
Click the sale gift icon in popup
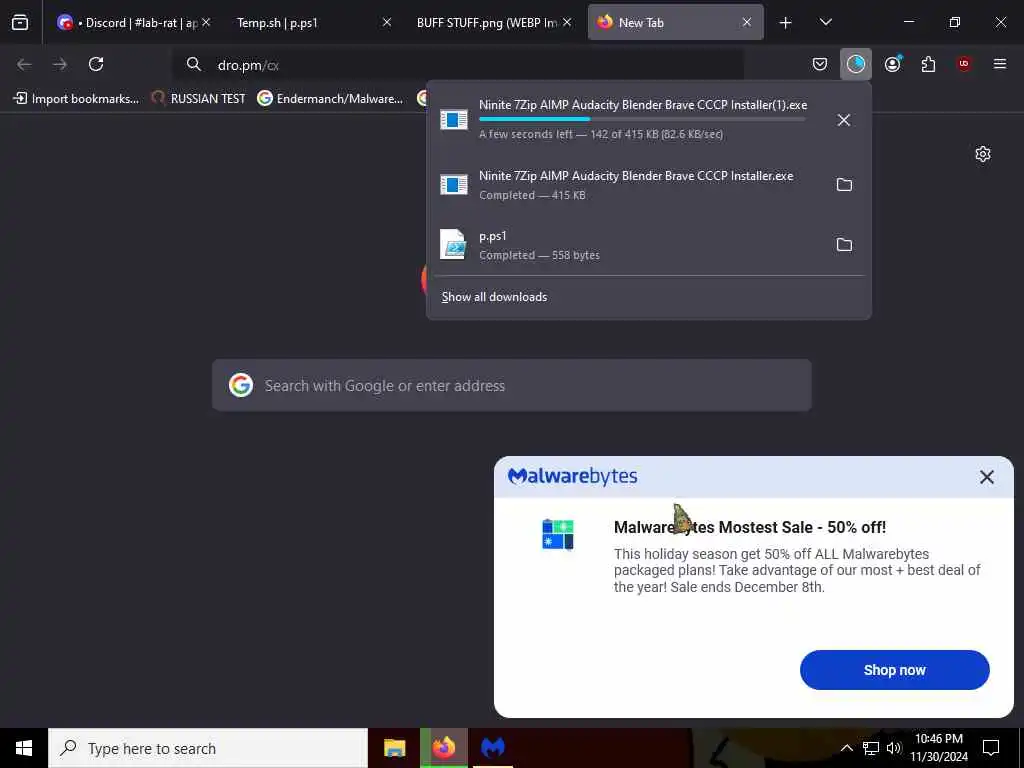pos(558,534)
